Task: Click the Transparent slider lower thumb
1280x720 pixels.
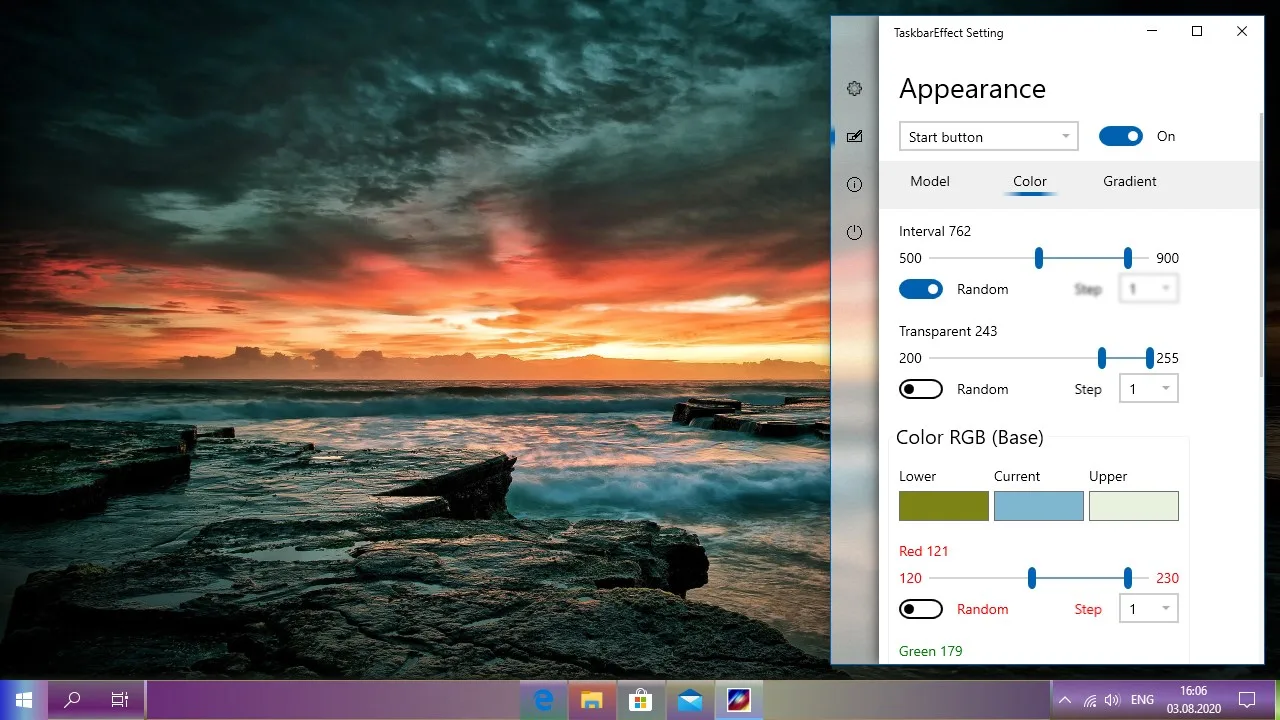Action: click(1102, 358)
